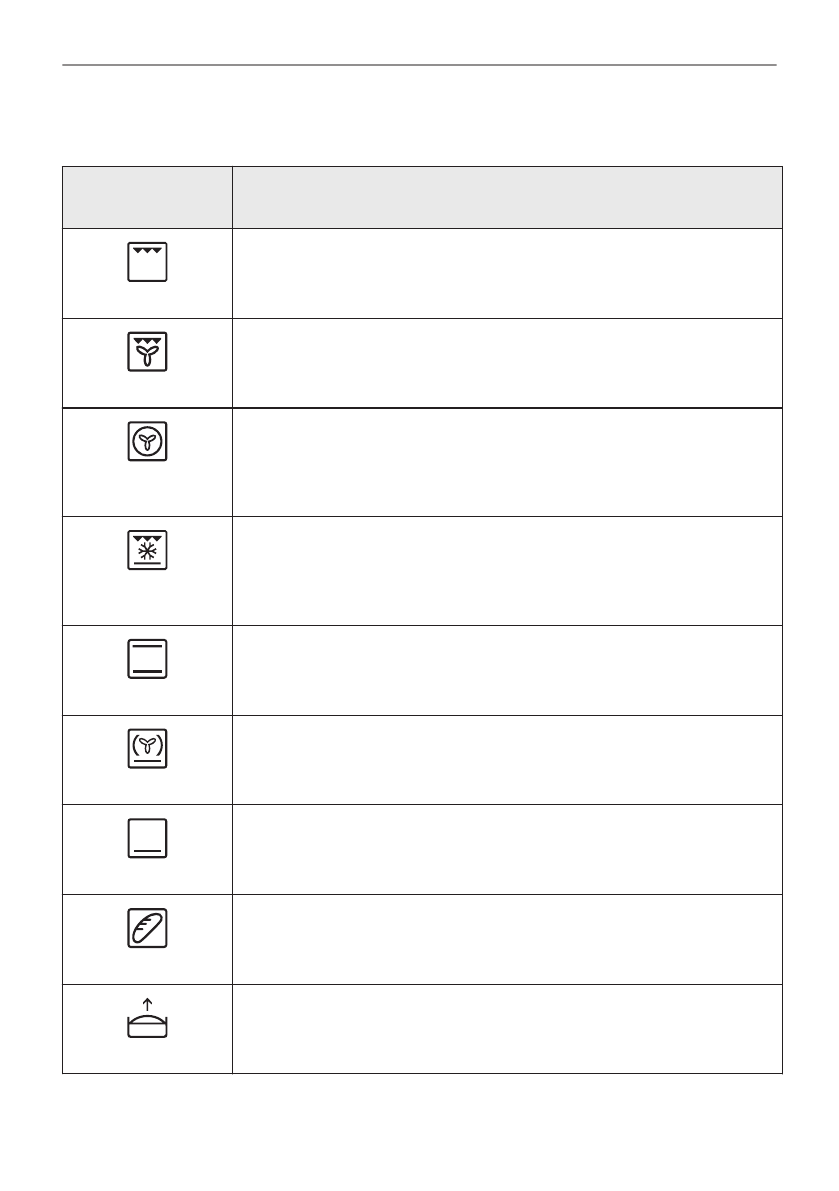Click the blank cell beside top-bottom heat icon
Image resolution: width=839 pixels, height=1191 pixels.
coord(506,670)
